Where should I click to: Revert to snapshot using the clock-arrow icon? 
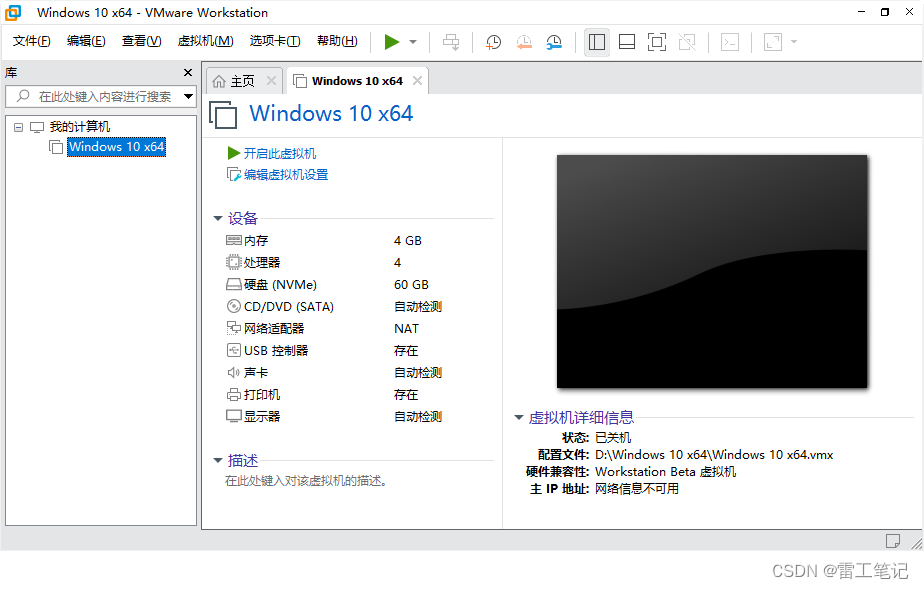click(x=524, y=42)
